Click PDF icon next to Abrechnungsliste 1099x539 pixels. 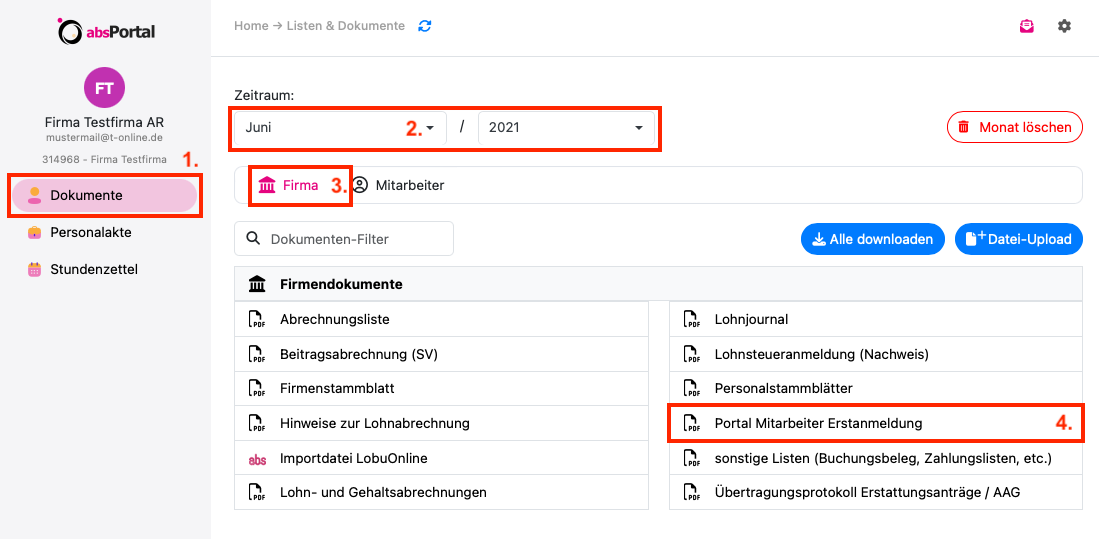[x=257, y=320]
